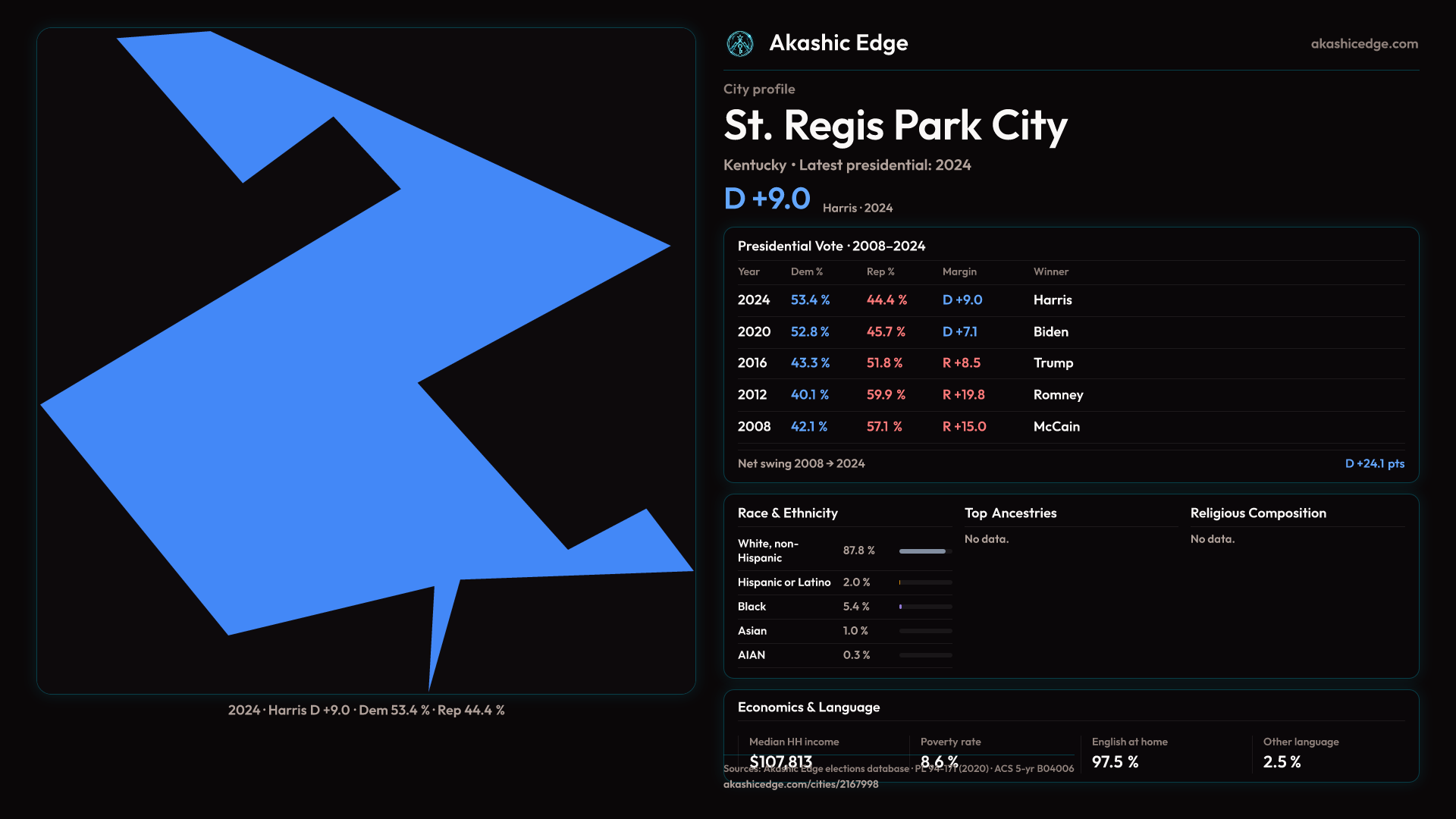
Task: Click the Akashic Edge logo icon
Action: point(739,44)
